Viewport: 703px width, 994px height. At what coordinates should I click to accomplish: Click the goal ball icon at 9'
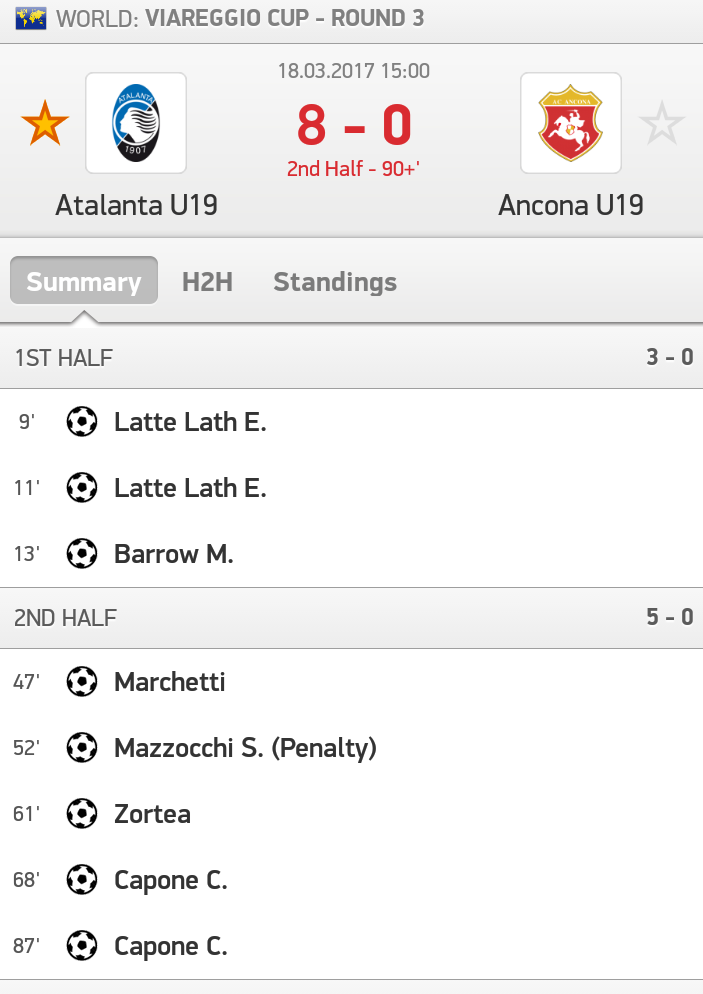pyautogui.click(x=82, y=422)
